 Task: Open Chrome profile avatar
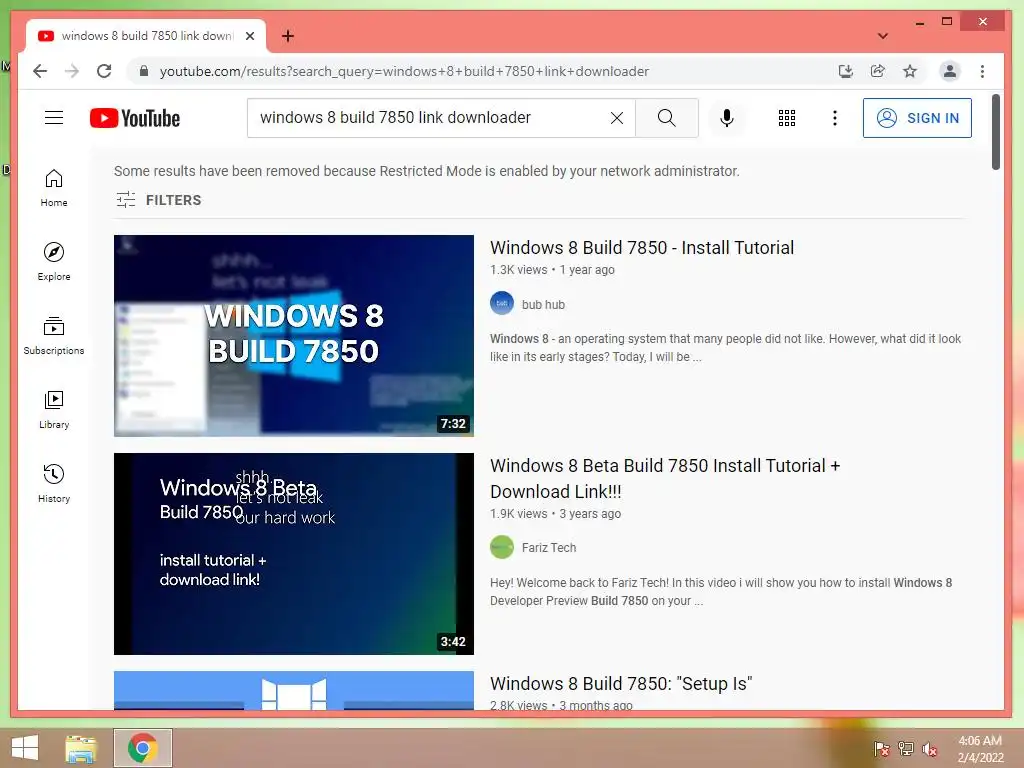(950, 71)
